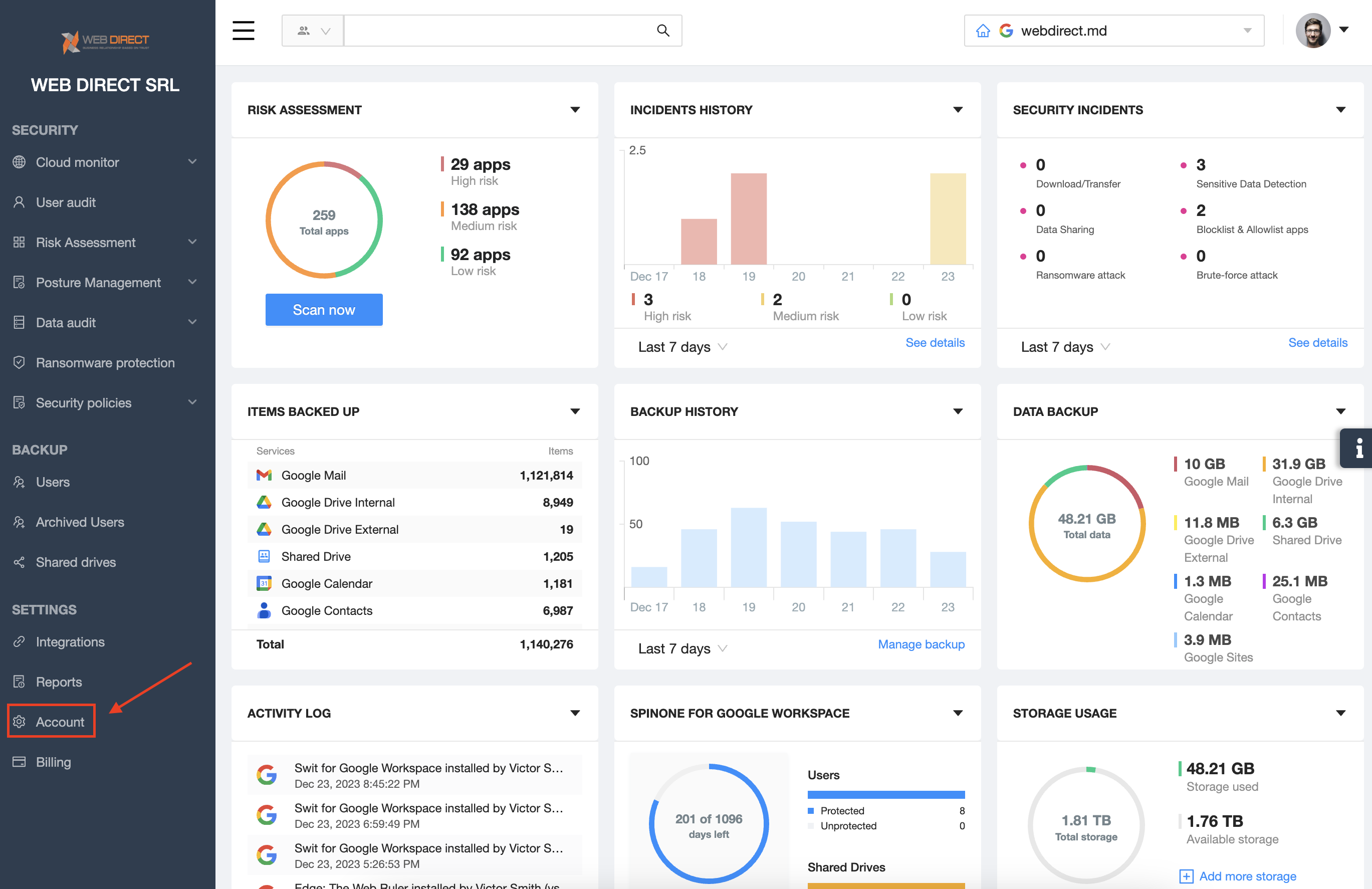Open the Archived Users menu item
The width and height of the screenshot is (1372, 889).
click(80, 522)
